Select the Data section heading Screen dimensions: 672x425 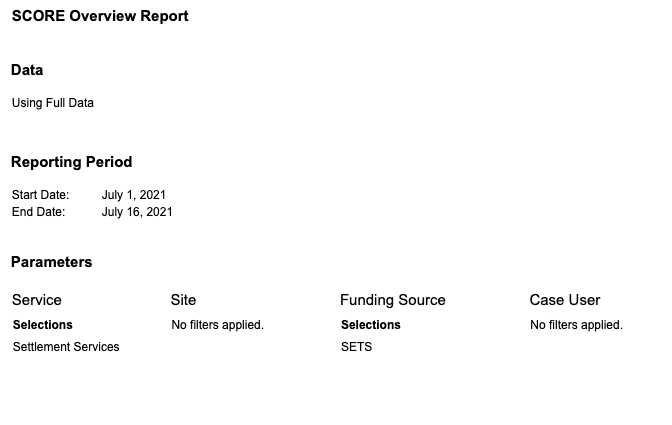coord(27,70)
